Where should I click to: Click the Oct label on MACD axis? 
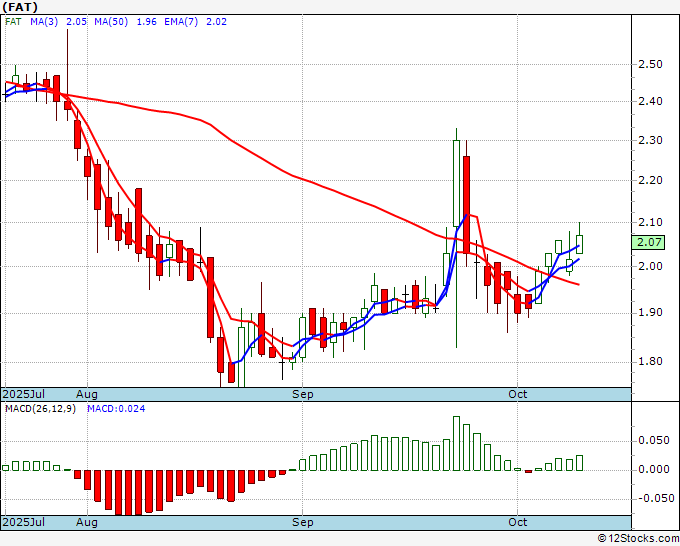(517, 522)
